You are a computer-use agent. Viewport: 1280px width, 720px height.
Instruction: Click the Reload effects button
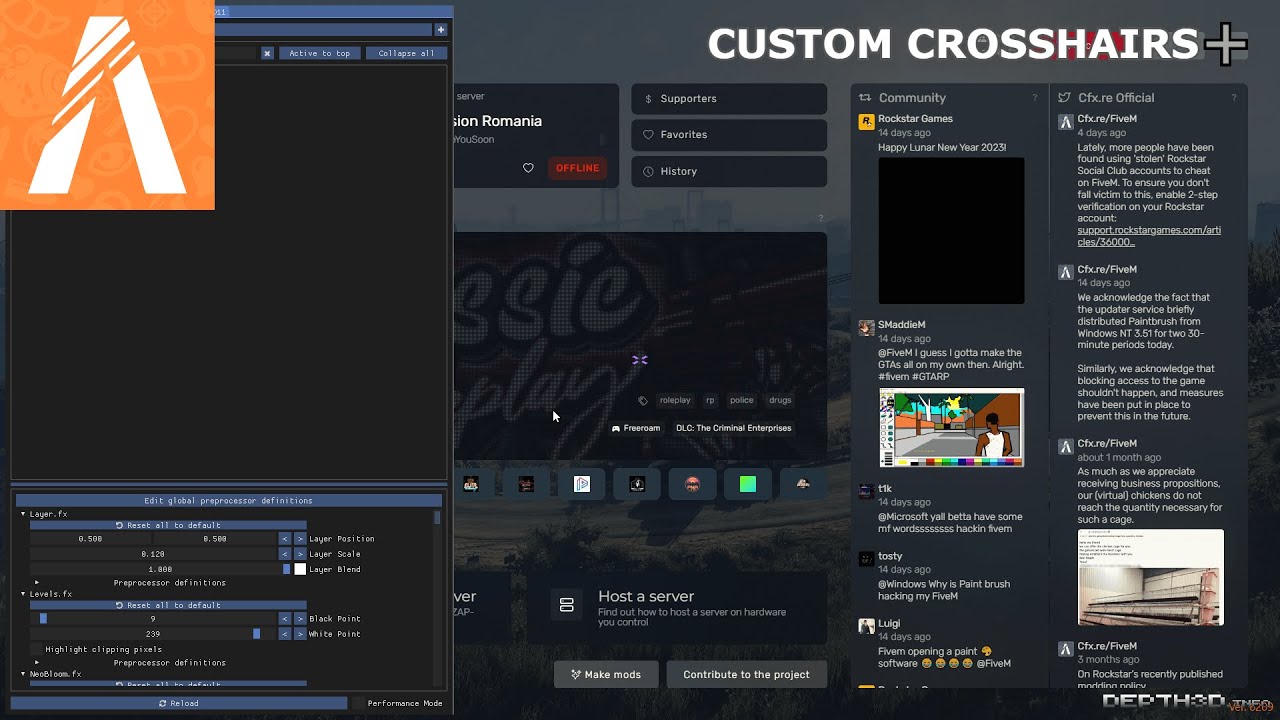point(179,703)
